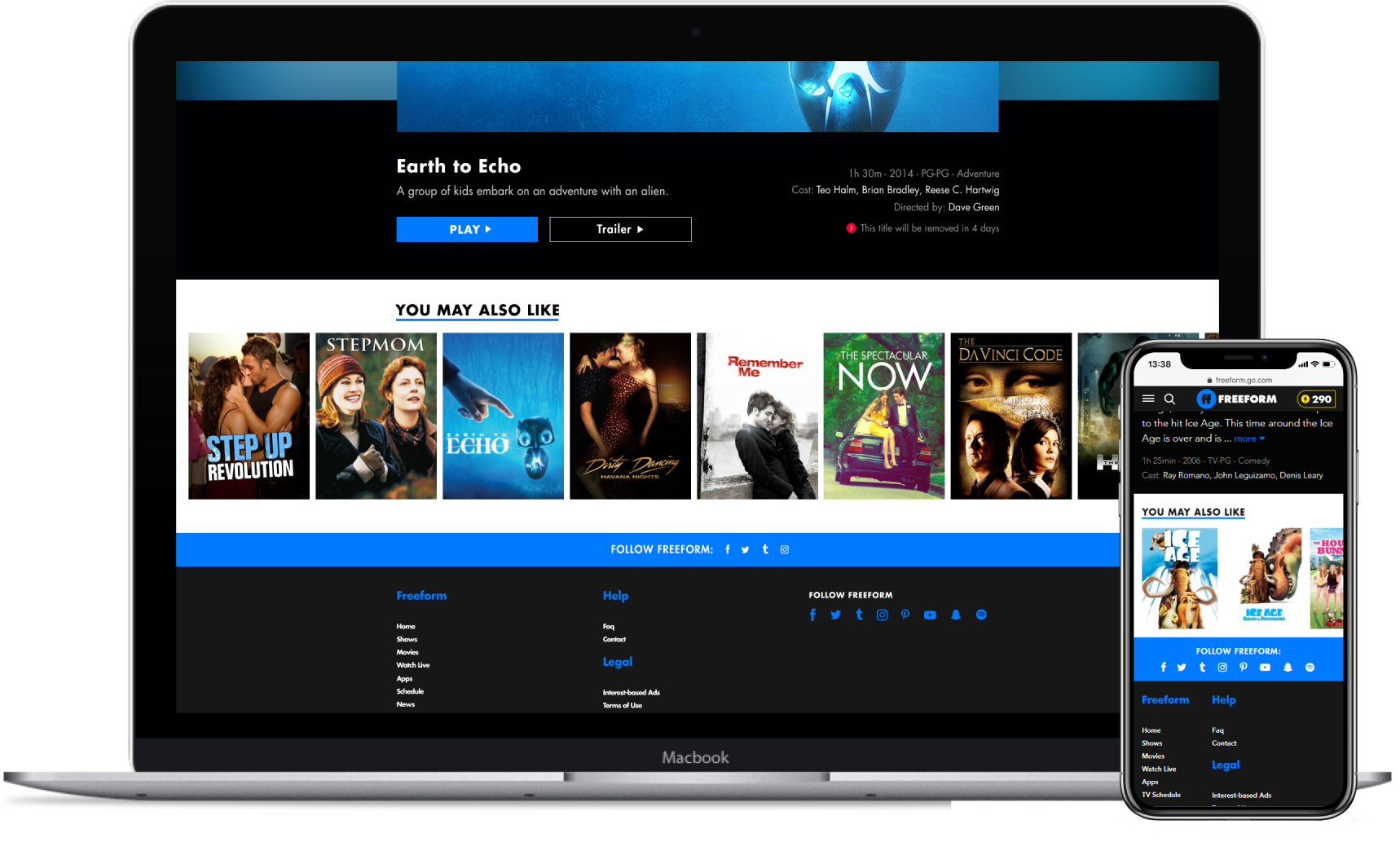Tap Movies in the phone footer
Viewport: 1400px width, 864px height.
click(x=1153, y=756)
